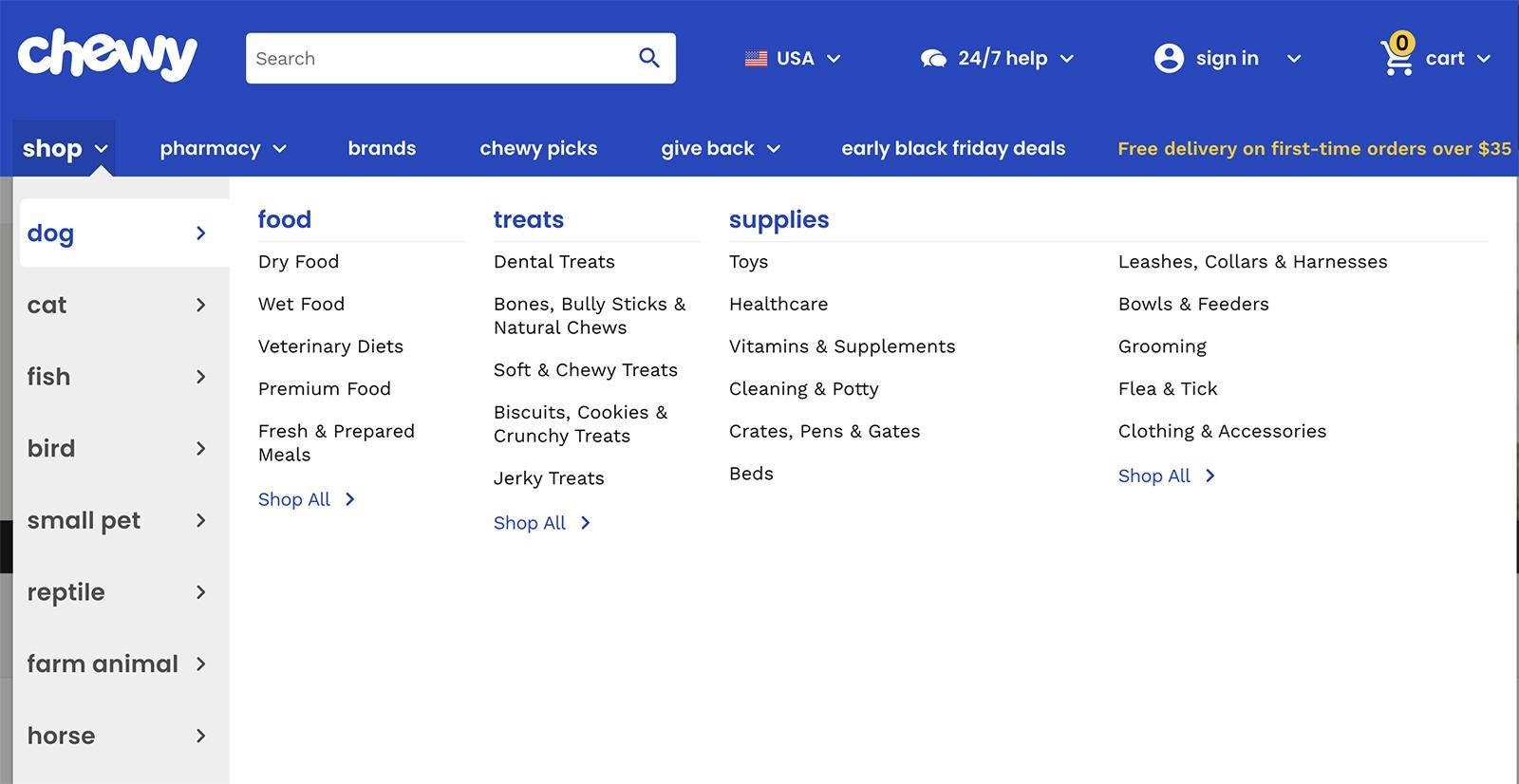The width and height of the screenshot is (1519, 784).
Task: Click the arrow beside supplies Shop All
Action: coord(1210,476)
